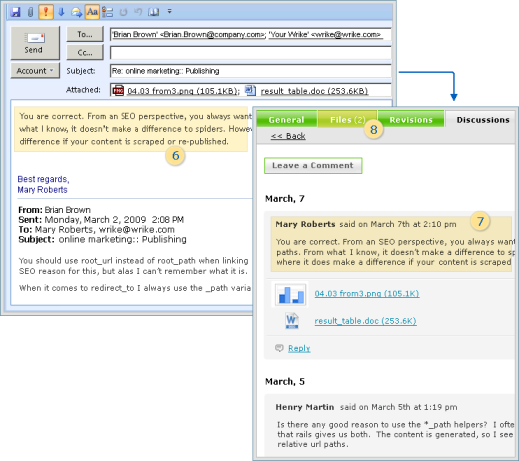Open the Revisions tab
This screenshot has width=519, height=461.
[x=411, y=119]
